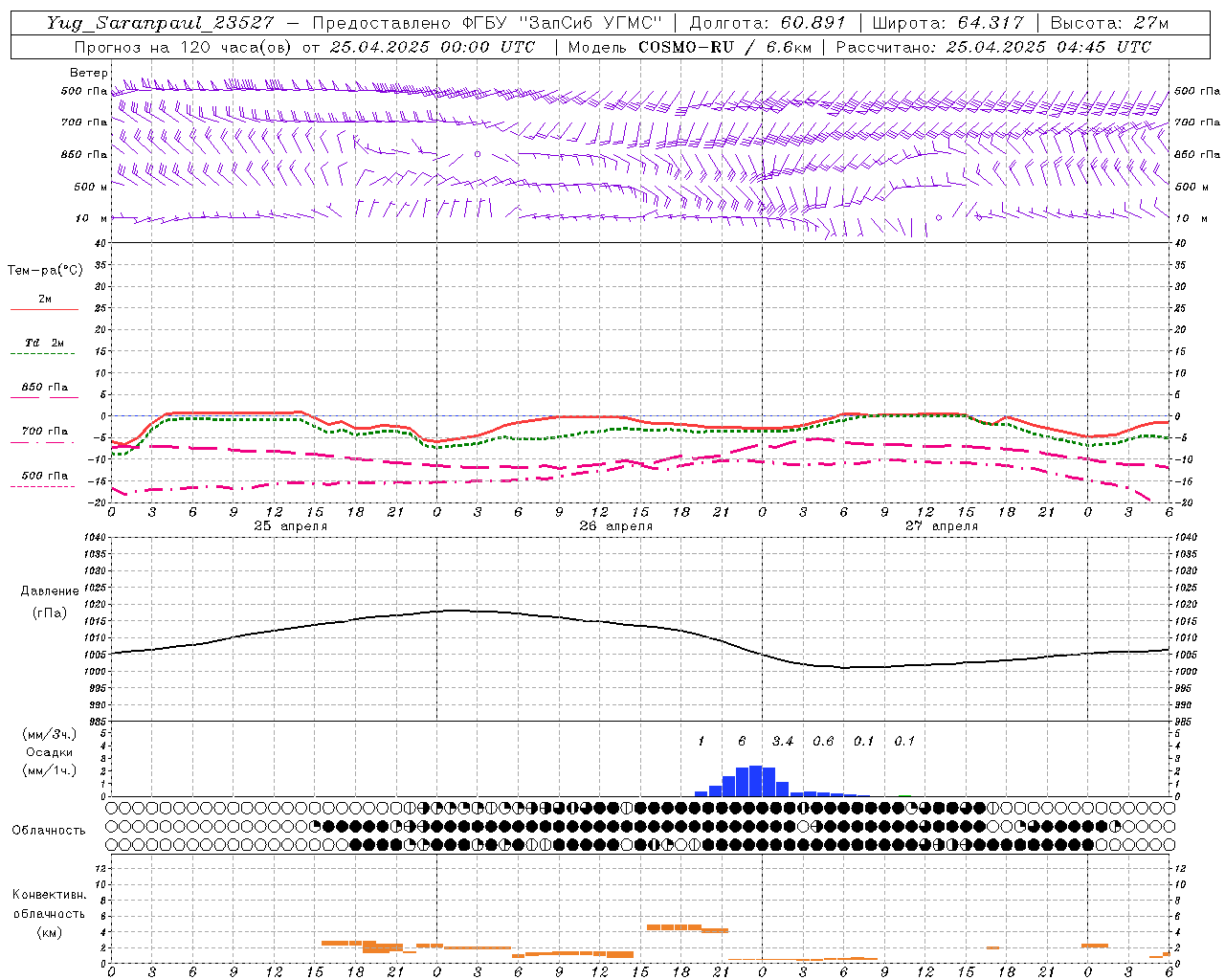Click the Долгота: 60.891 value
1225x980 pixels.
(768, 24)
